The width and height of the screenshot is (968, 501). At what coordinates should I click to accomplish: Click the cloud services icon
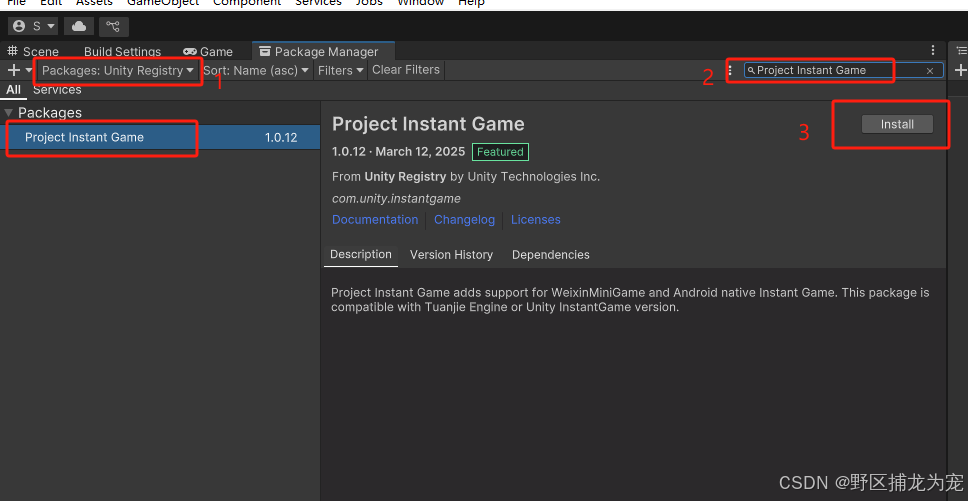coord(79,26)
